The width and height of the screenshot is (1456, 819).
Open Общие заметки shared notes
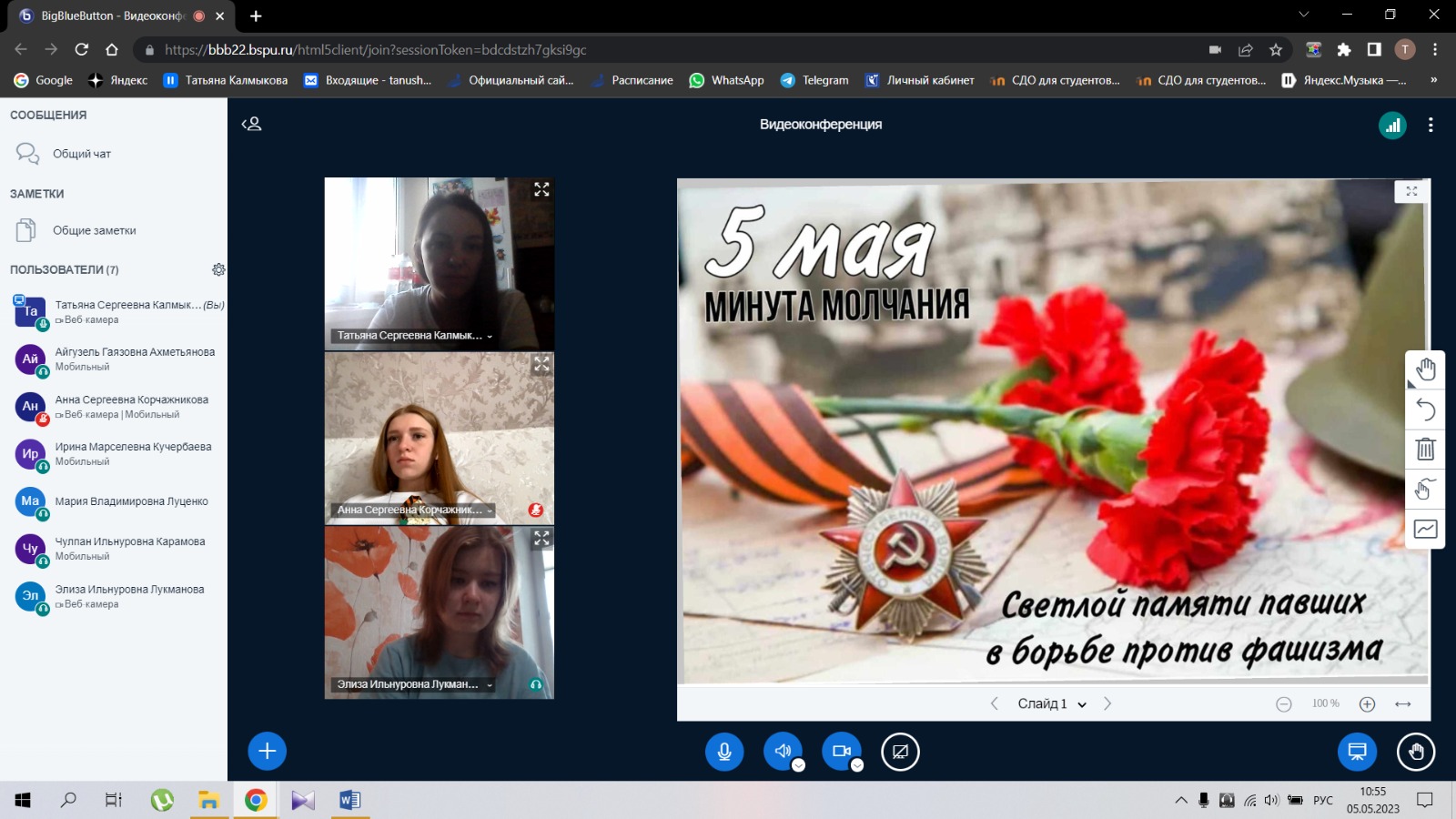click(94, 231)
